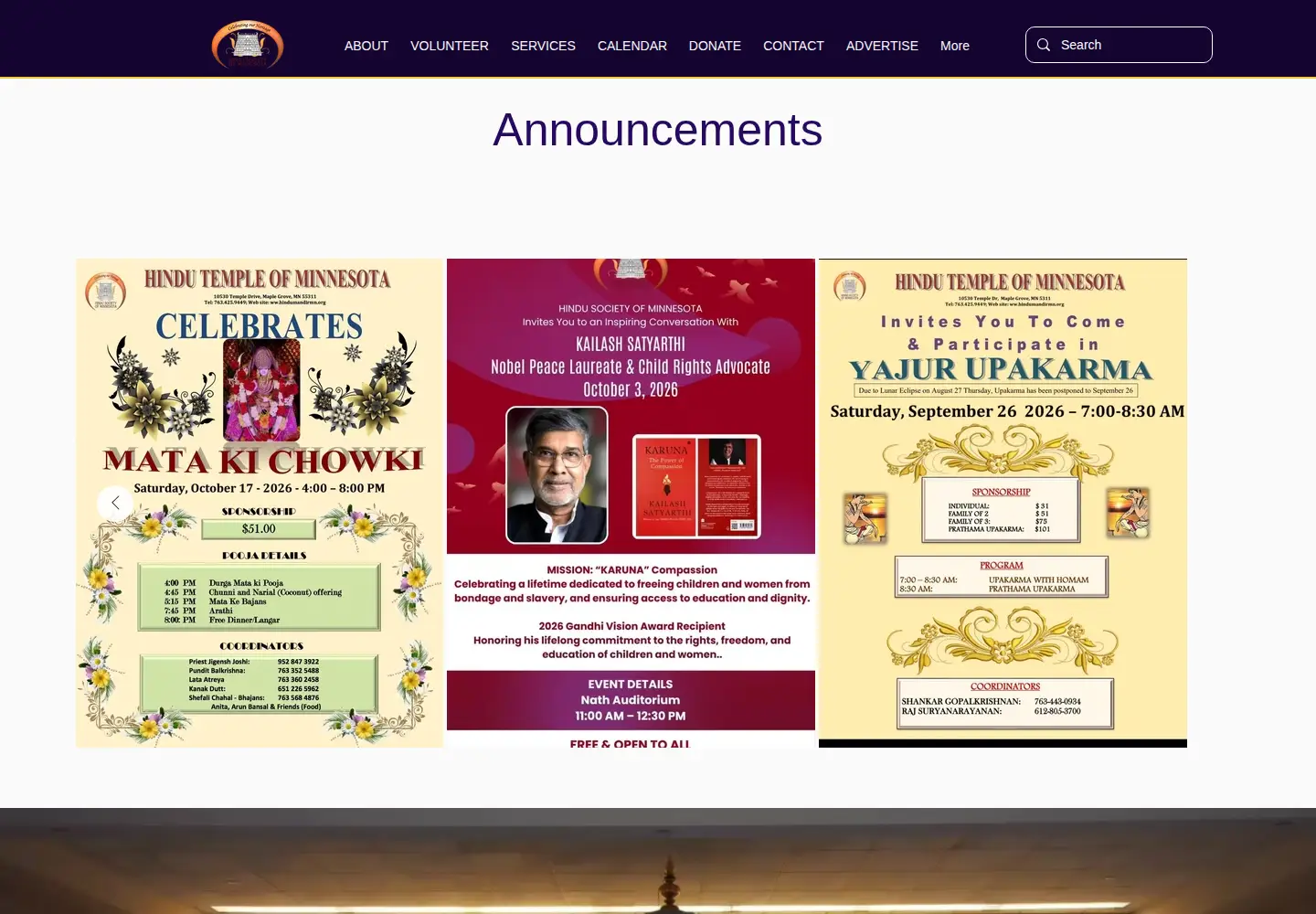Open the Yajur Upakarma flyer

tap(1003, 503)
